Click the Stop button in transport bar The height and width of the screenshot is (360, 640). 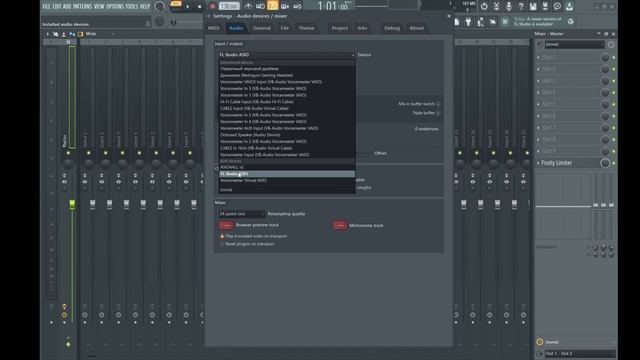(200, 6)
